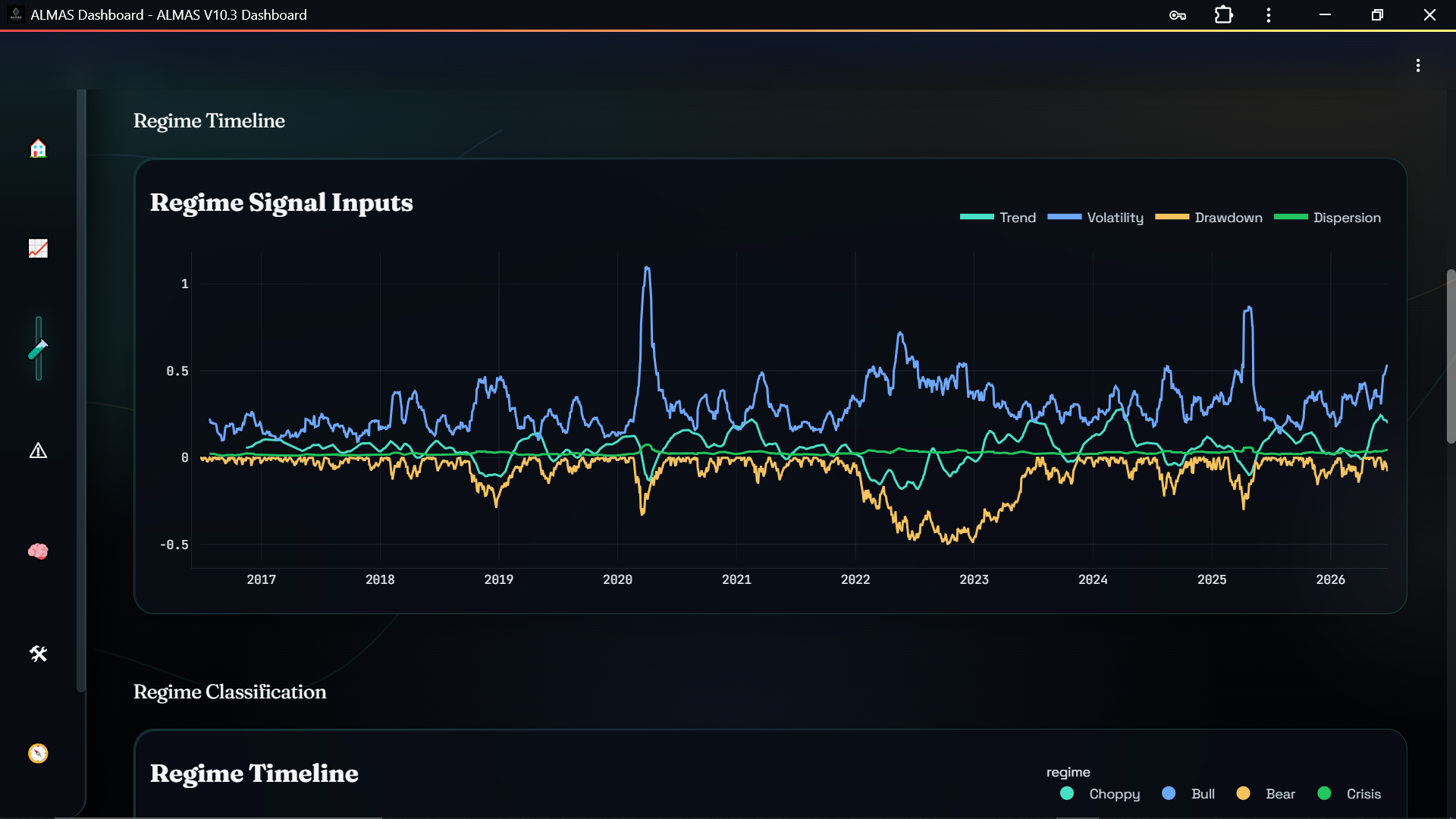This screenshot has height=819, width=1456.
Task: Select the test tube sidebar icon
Action: pyautogui.click(x=38, y=349)
